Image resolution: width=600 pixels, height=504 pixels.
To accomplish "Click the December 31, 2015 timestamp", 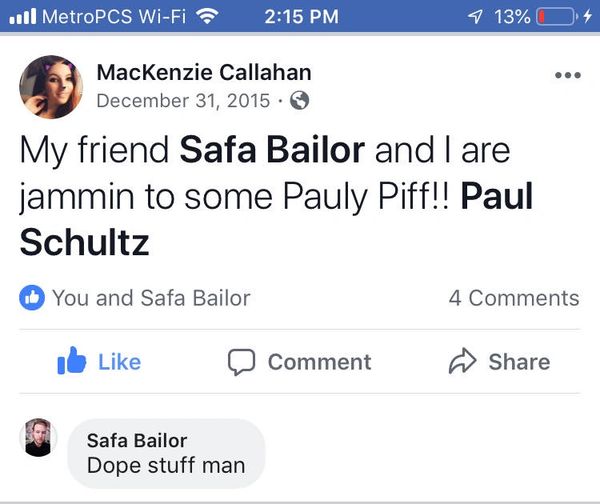I will [x=183, y=100].
